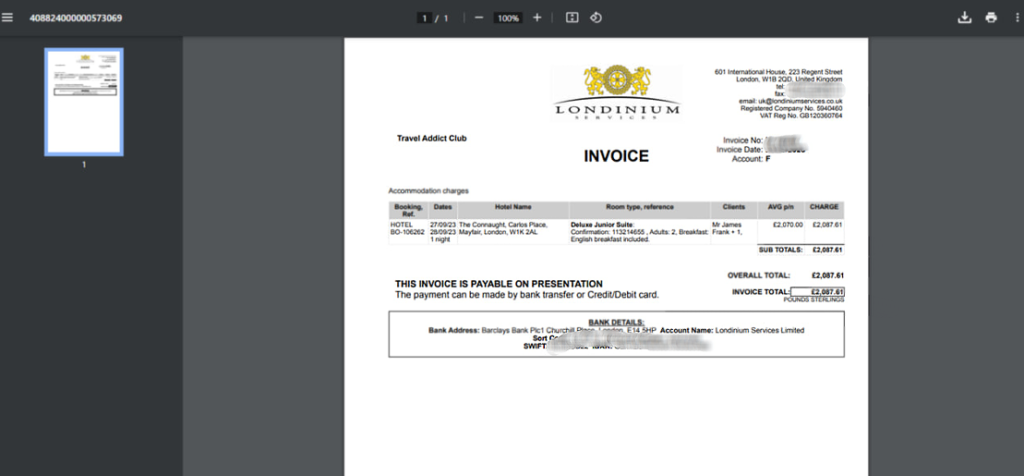This screenshot has width=1024, height=476.
Task: Select the page 1 thumbnail
Action: (84, 102)
